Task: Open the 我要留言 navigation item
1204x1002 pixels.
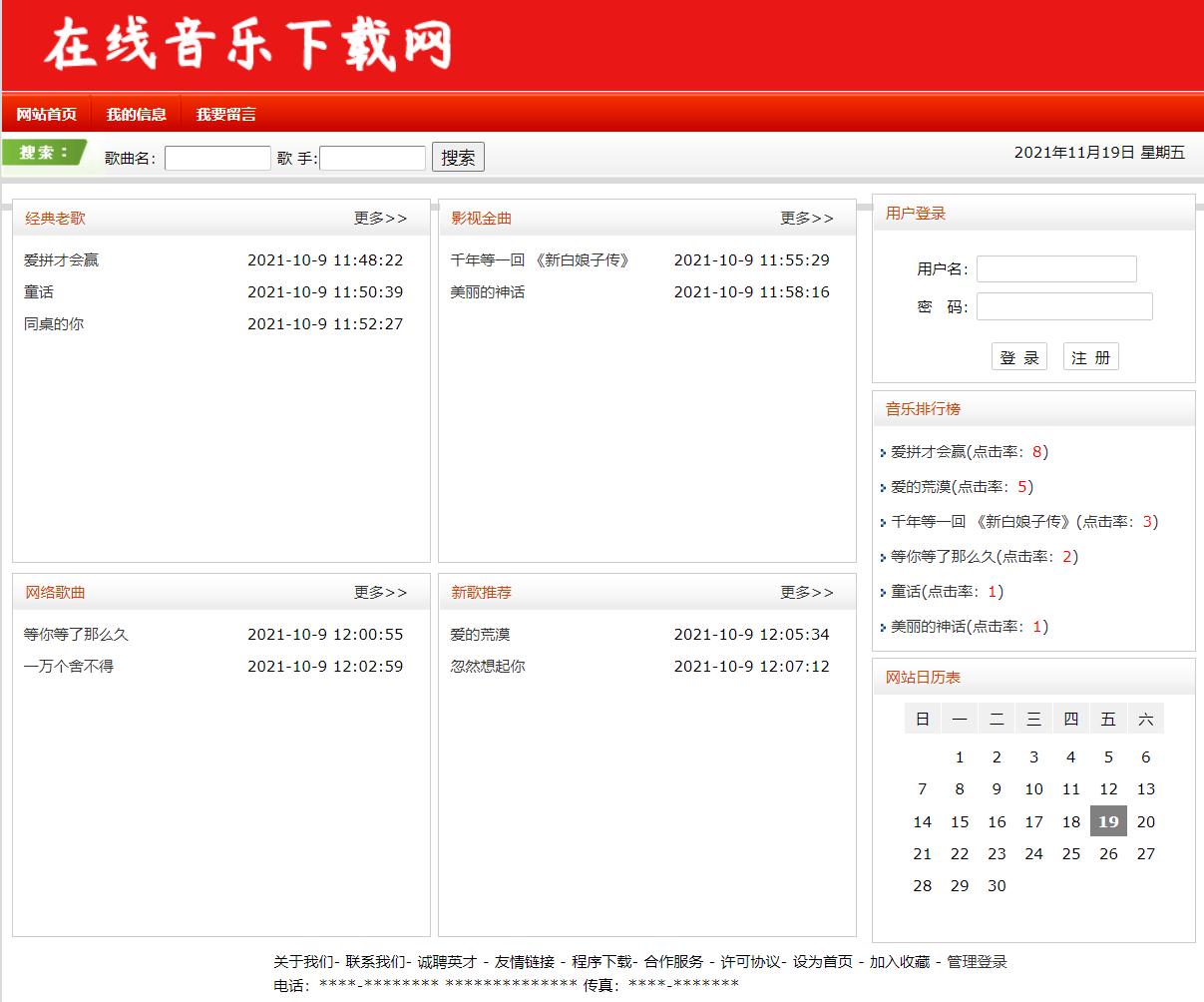Action: click(227, 113)
